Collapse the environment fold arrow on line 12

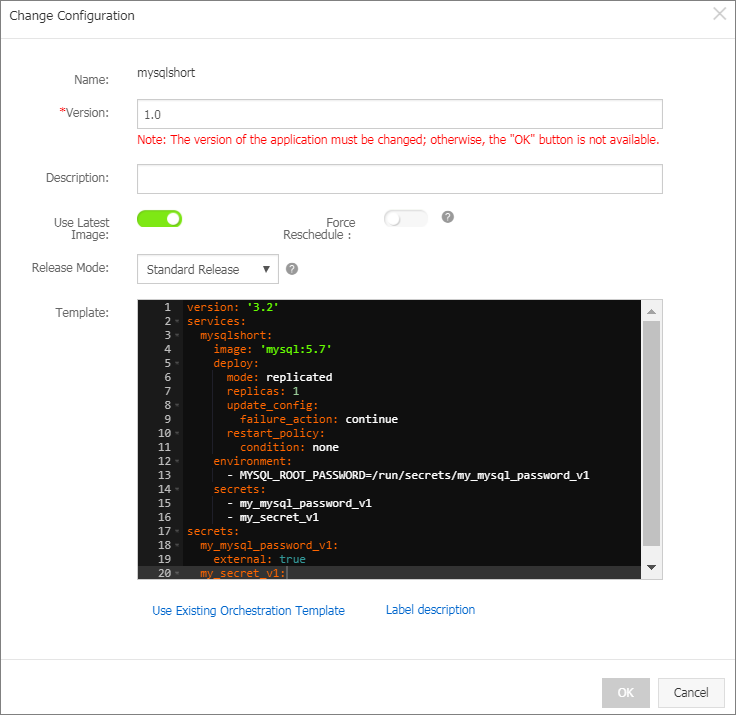click(177, 461)
